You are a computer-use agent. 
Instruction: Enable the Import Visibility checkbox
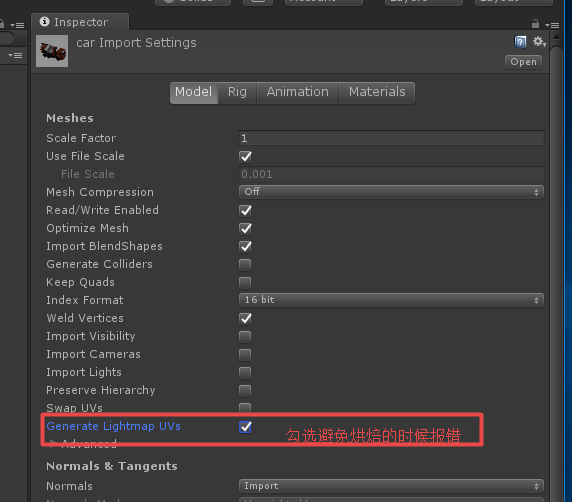pos(245,336)
